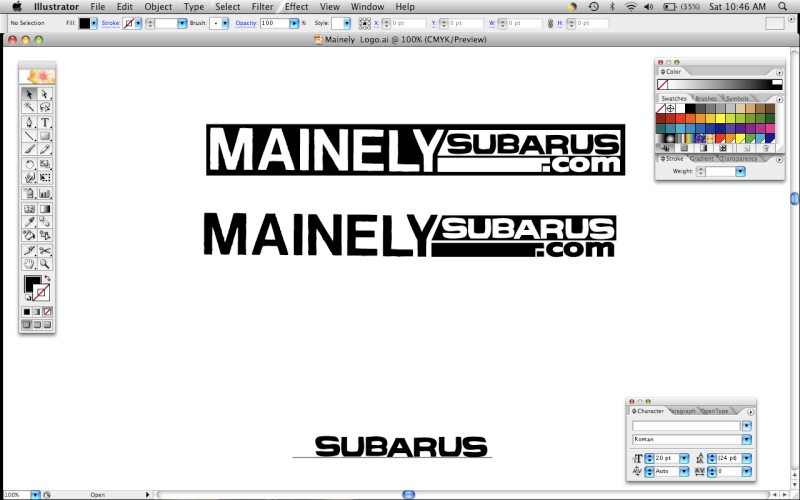800x500 pixels.
Task: Set paint mode to None in toolbox
Action: pyautogui.click(x=47, y=312)
